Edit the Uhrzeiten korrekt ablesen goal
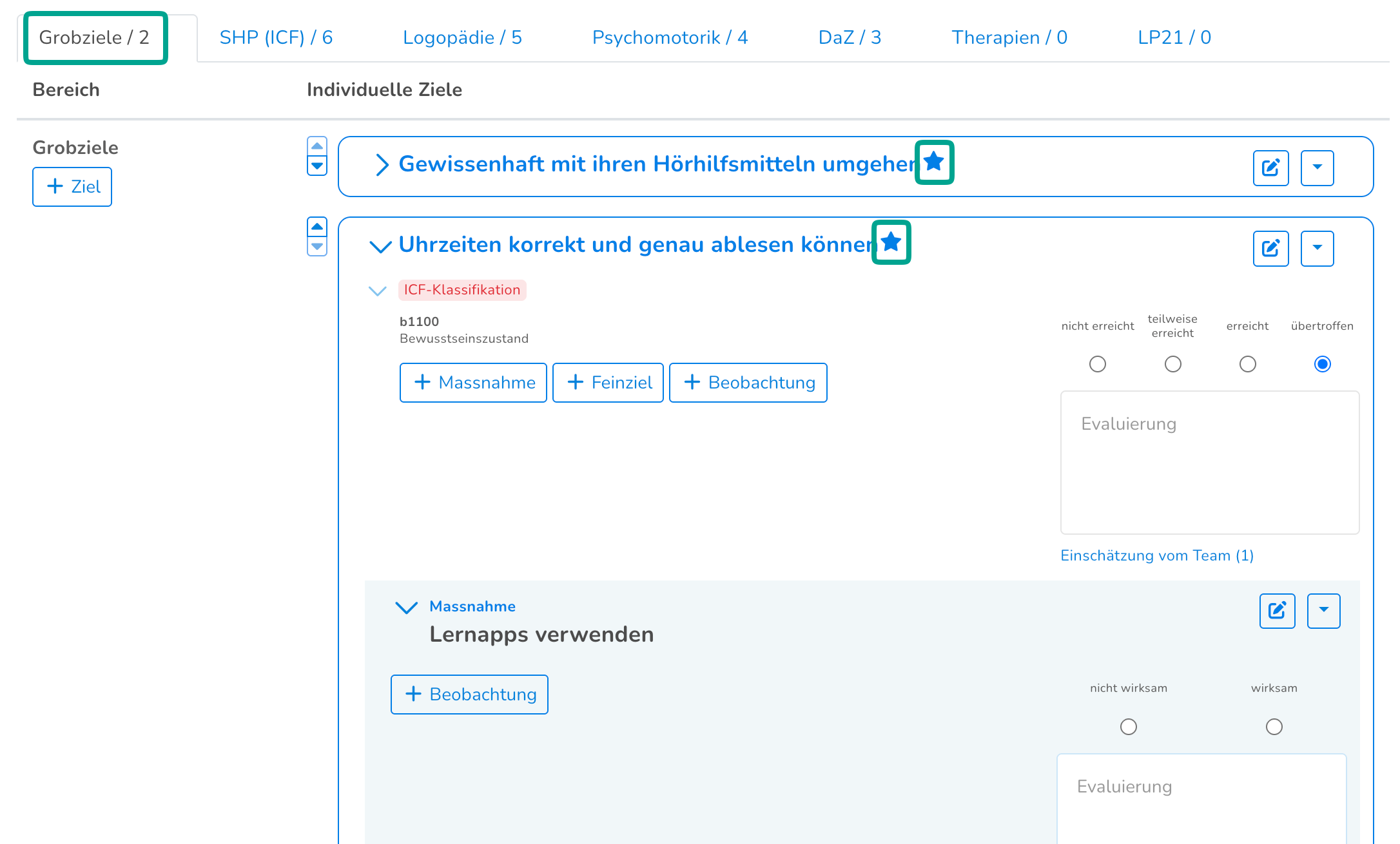Image resolution: width=1400 pixels, height=844 pixels. click(x=1270, y=248)
